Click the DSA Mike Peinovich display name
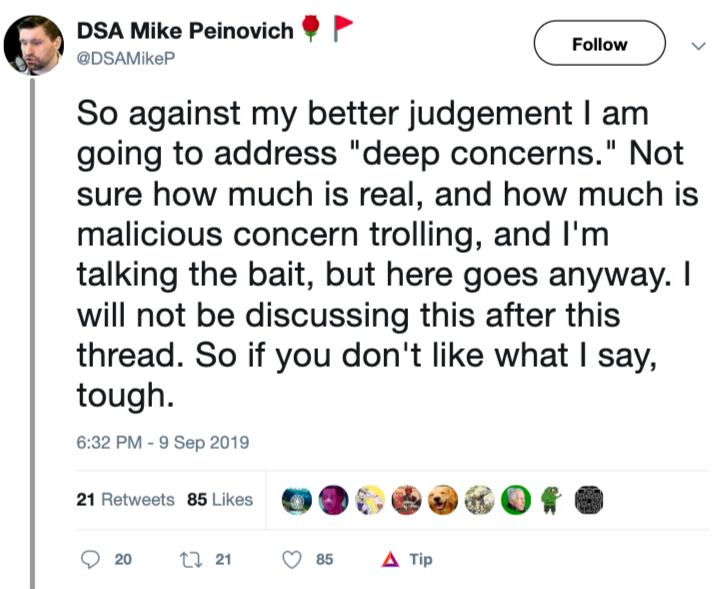The width and height of the screenshot is (716, 589). [185, 31]
